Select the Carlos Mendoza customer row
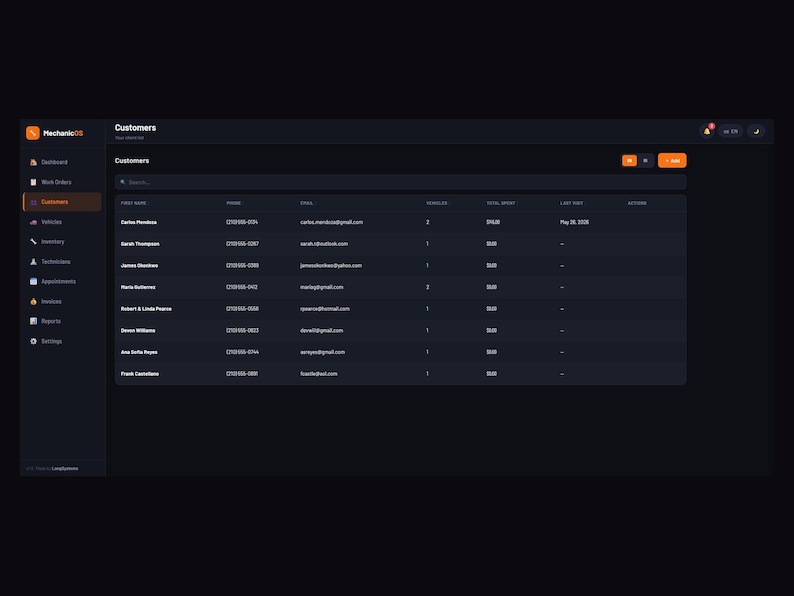This screenshot has width=794, height=596. (401, 222)
